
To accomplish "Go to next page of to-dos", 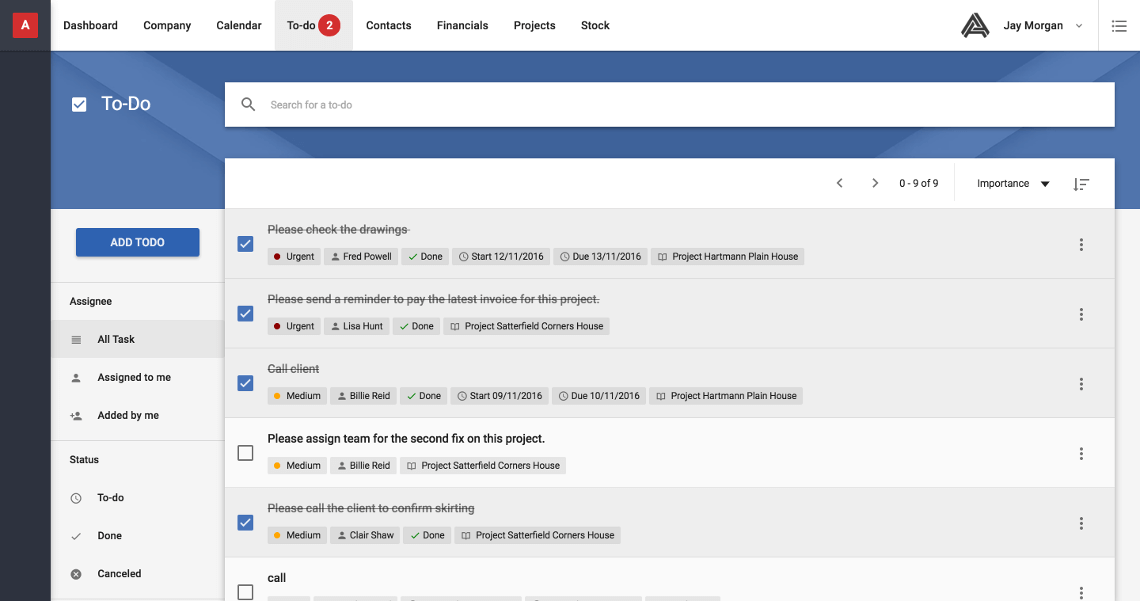I will point(875,183).
